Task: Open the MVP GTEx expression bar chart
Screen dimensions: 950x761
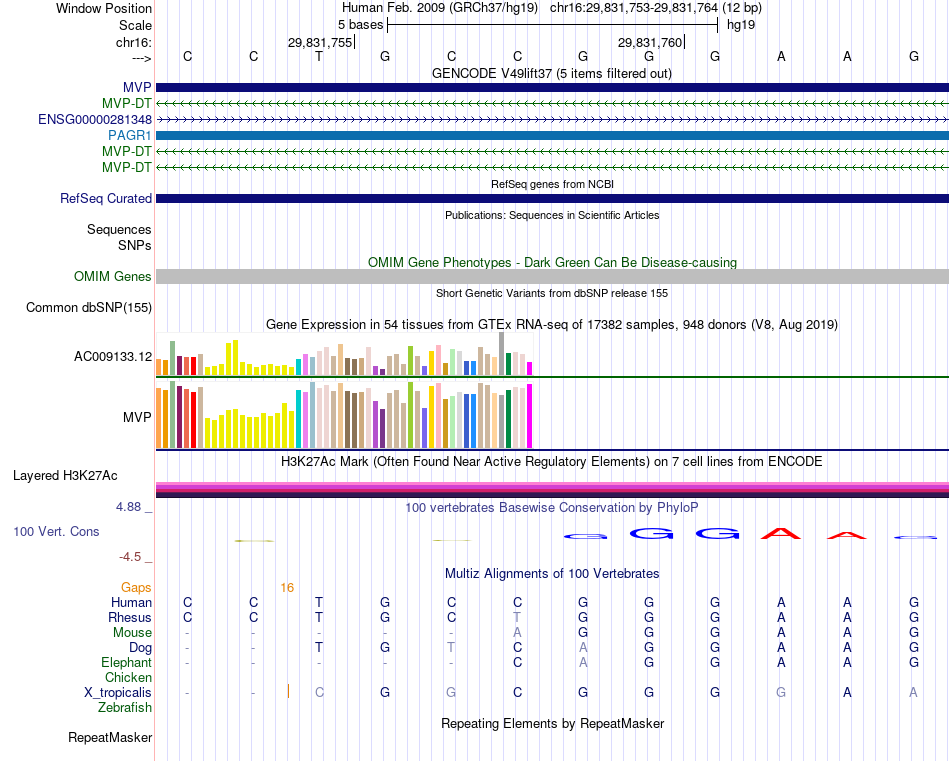Action: point(345,415)
